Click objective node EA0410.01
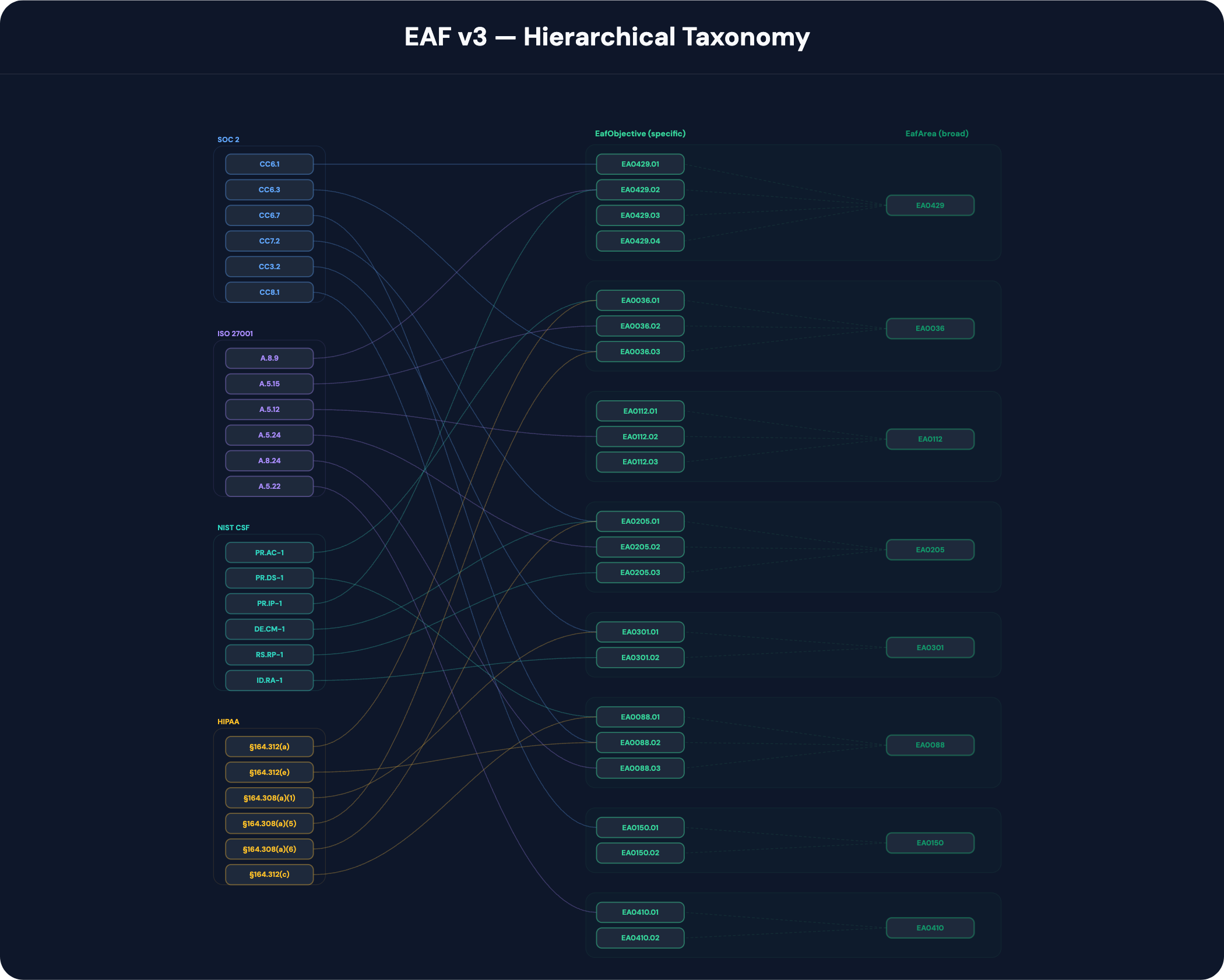Viewport: 1224px width, 980px height. tap(640, 912)
